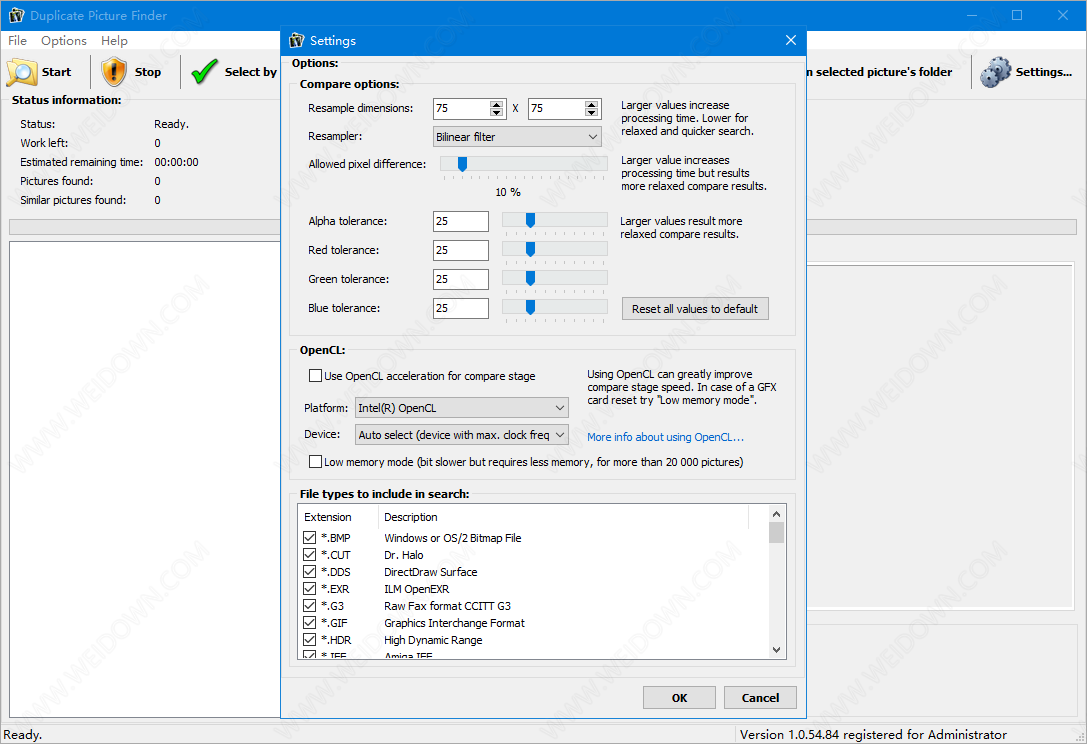Click the green checkmark Select by icon
Viewport: 1087px width, 744px height.
click(x=205, y=72)
